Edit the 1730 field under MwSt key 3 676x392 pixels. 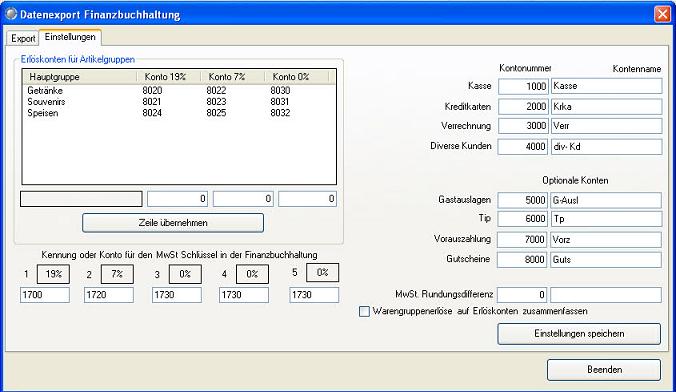coord(176,295)
